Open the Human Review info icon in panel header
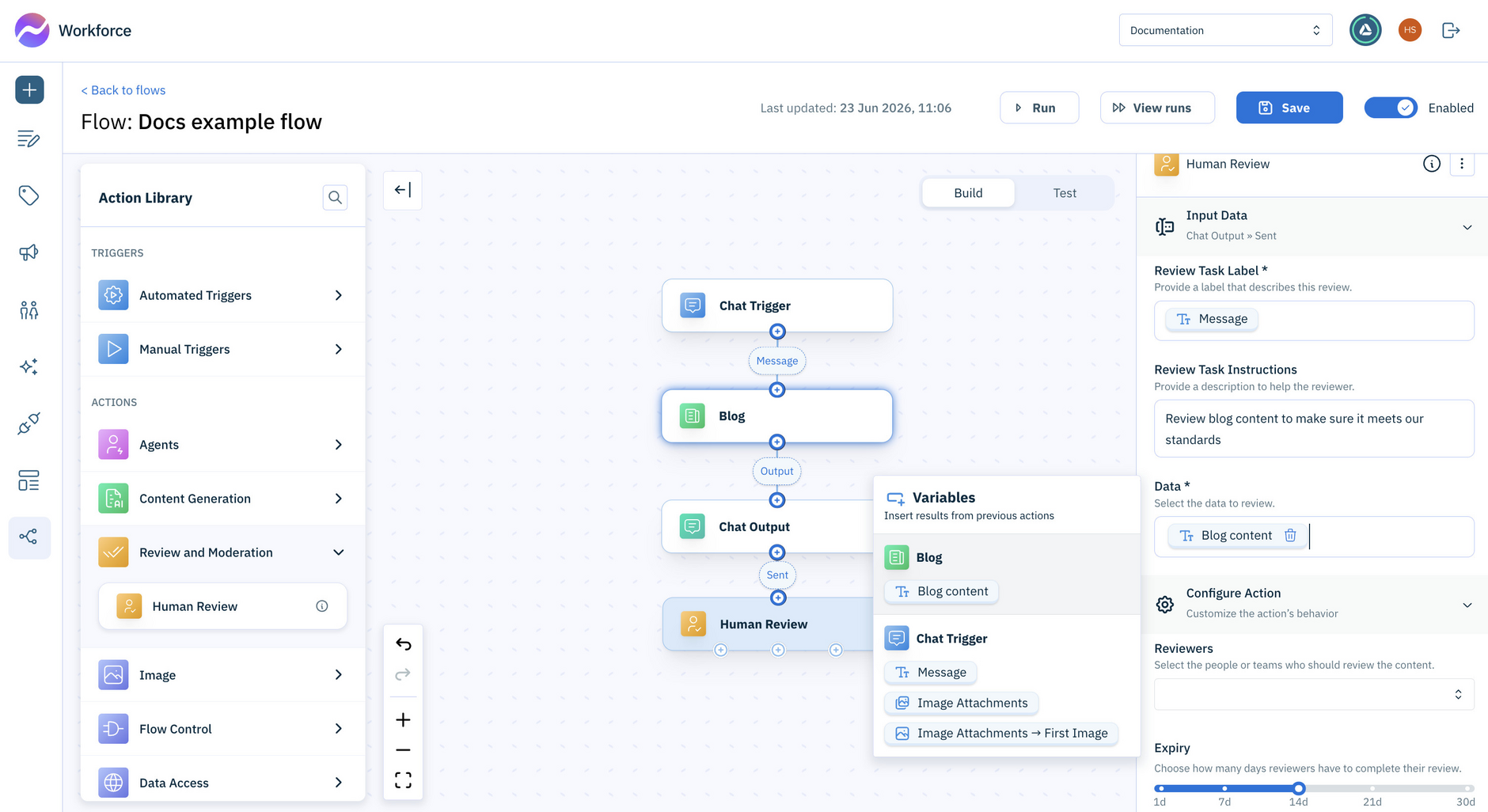This screenshot has width=1488, height=812. tap(1432, 164)
